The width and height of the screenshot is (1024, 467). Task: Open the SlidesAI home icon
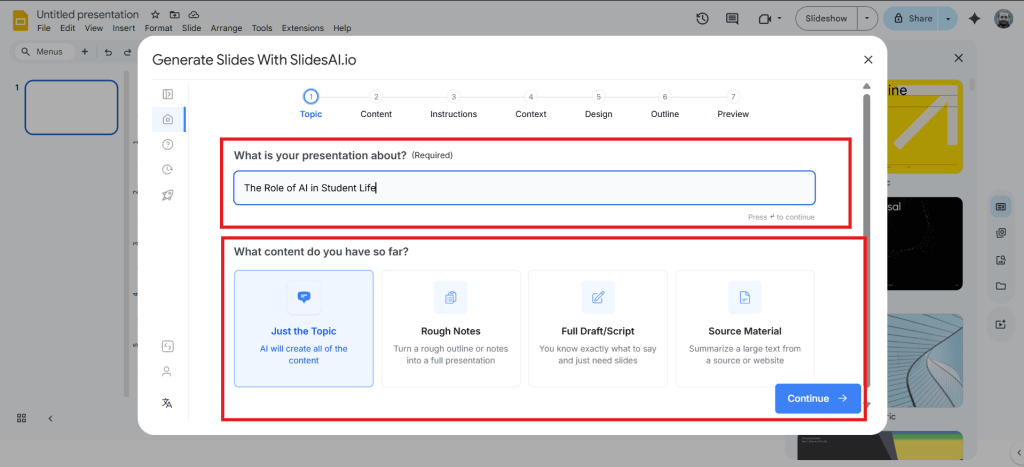tap(167, 119)
